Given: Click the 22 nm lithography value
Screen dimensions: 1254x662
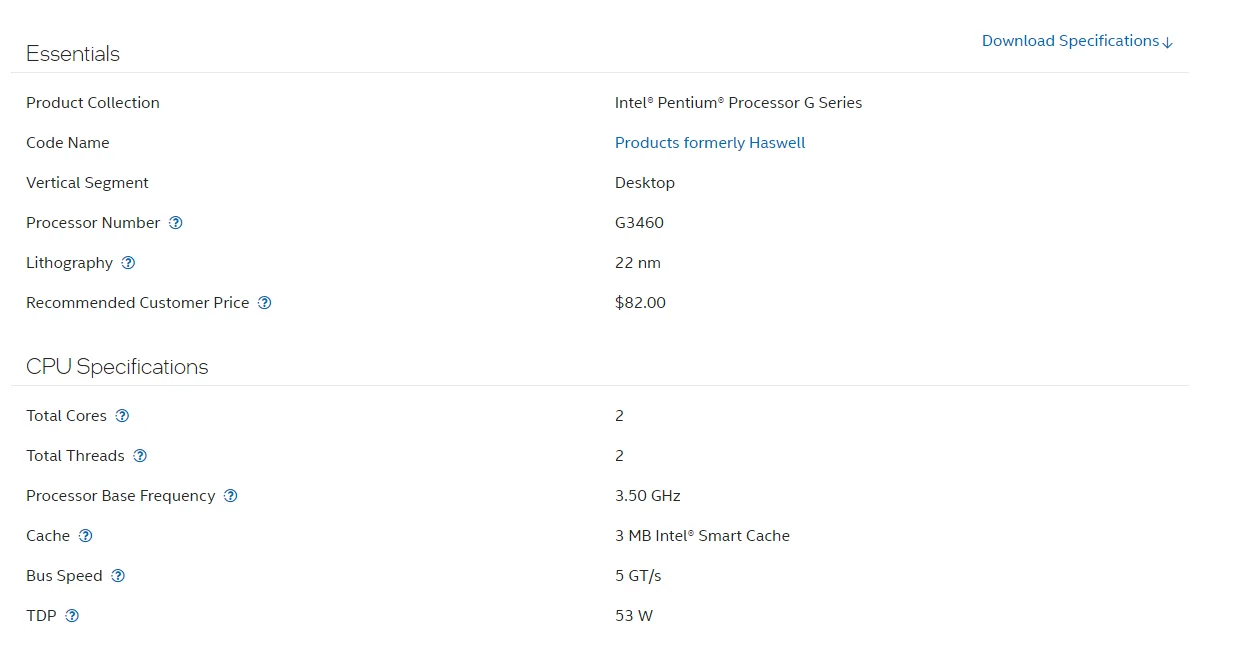Looking at the screenshot, I should tap(638, 263).
